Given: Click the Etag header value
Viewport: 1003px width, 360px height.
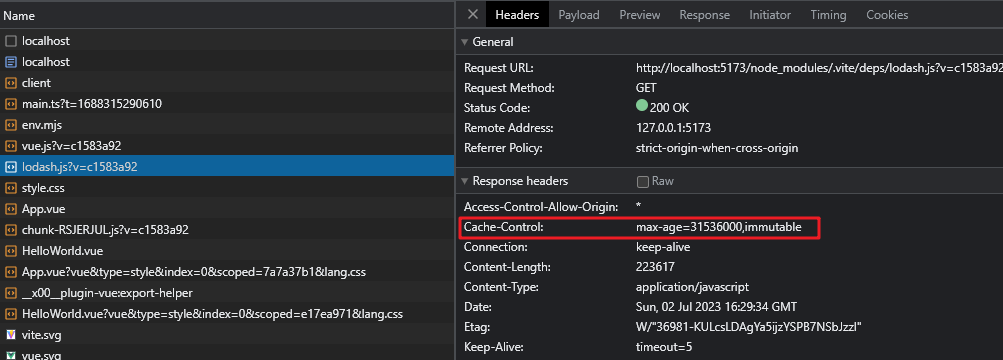Looking at the screenshot, I should [x=748, y=327].
